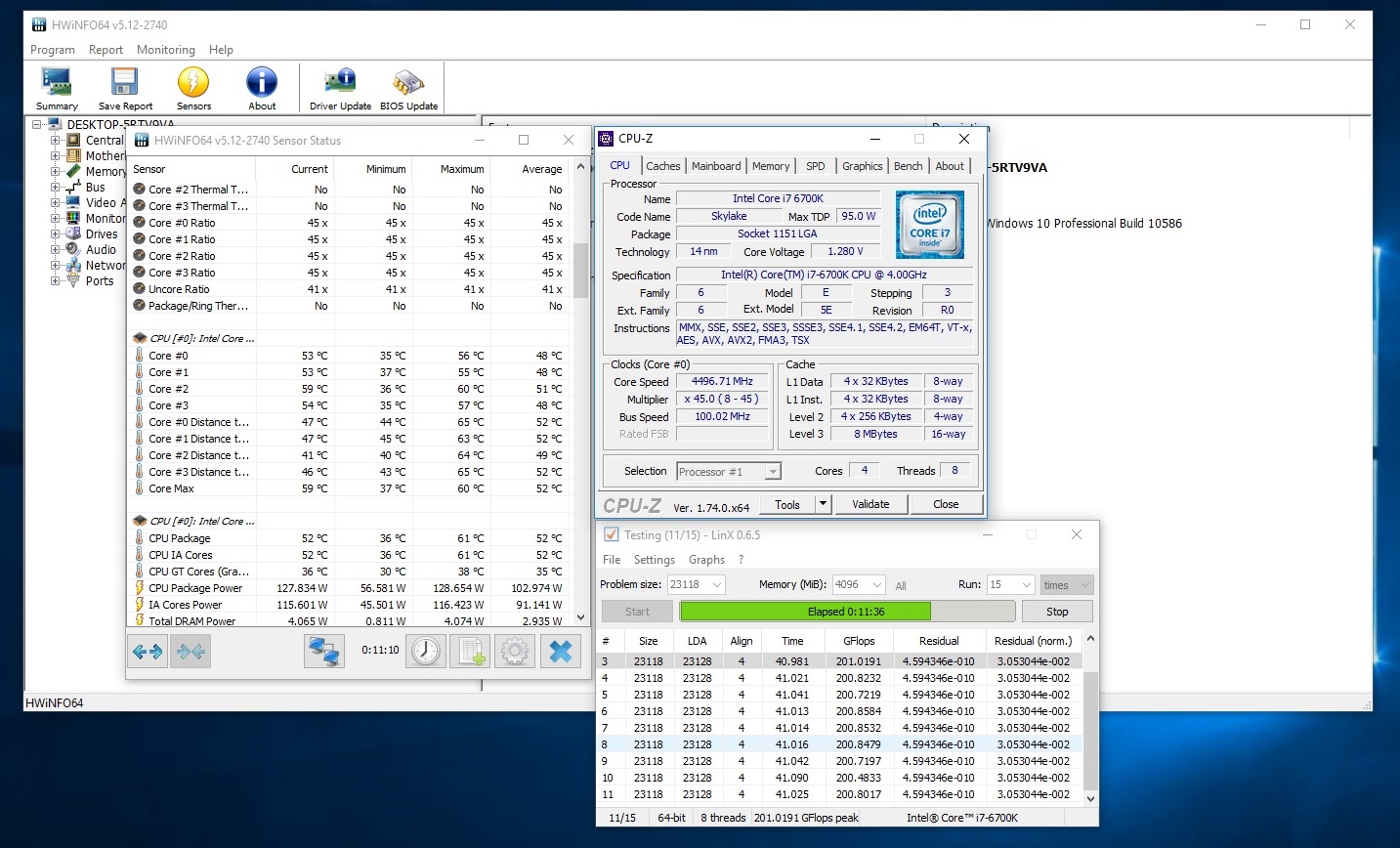Close sensor window with blue X icon
Viewport: 1400px width, 848px height.
560,651
